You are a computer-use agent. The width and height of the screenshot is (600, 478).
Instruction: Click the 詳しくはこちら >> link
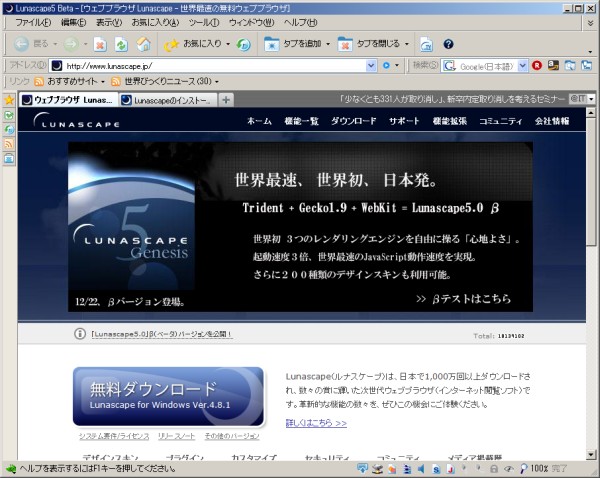(x=316, y=423)
